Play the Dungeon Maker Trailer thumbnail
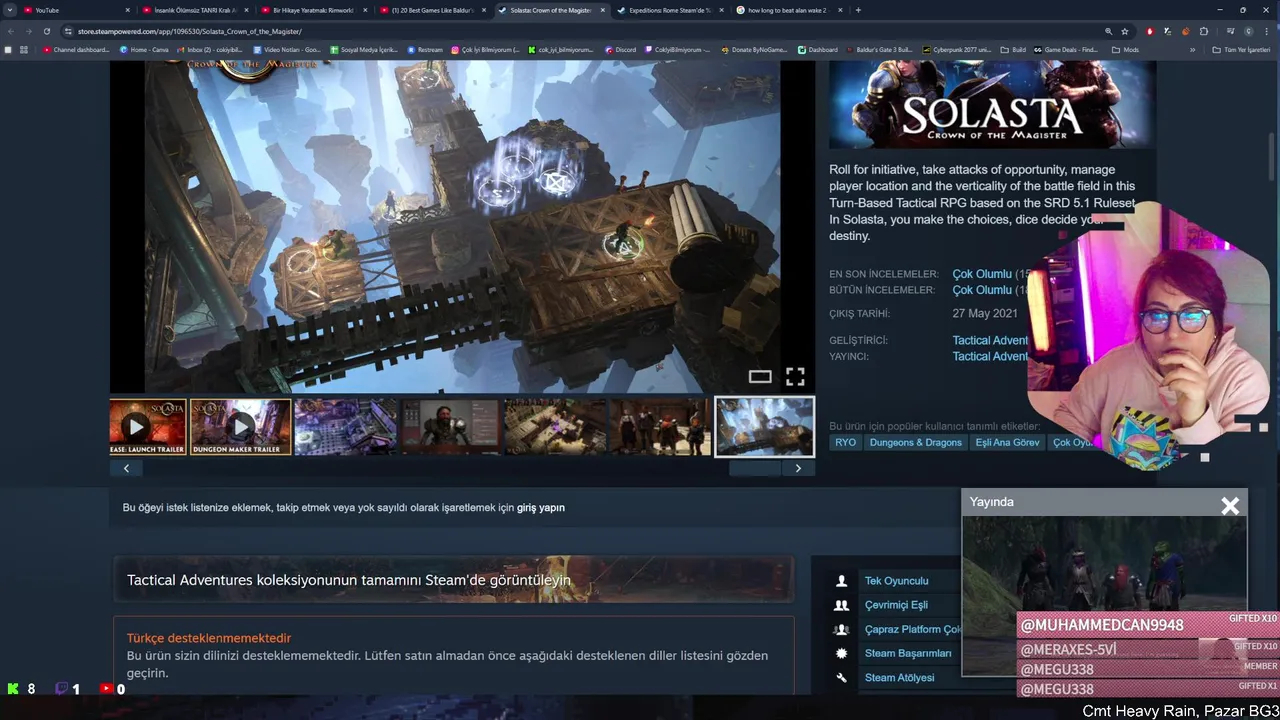This screenshot has width=1280, height=720. 241,427
